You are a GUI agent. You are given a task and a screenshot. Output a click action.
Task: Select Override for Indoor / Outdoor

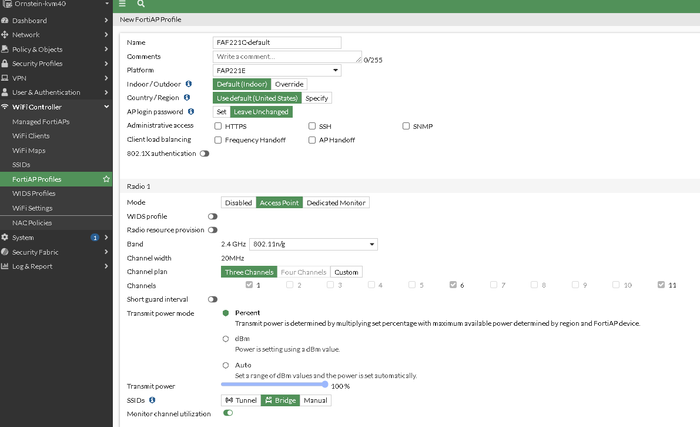click(x=289, y=84)
